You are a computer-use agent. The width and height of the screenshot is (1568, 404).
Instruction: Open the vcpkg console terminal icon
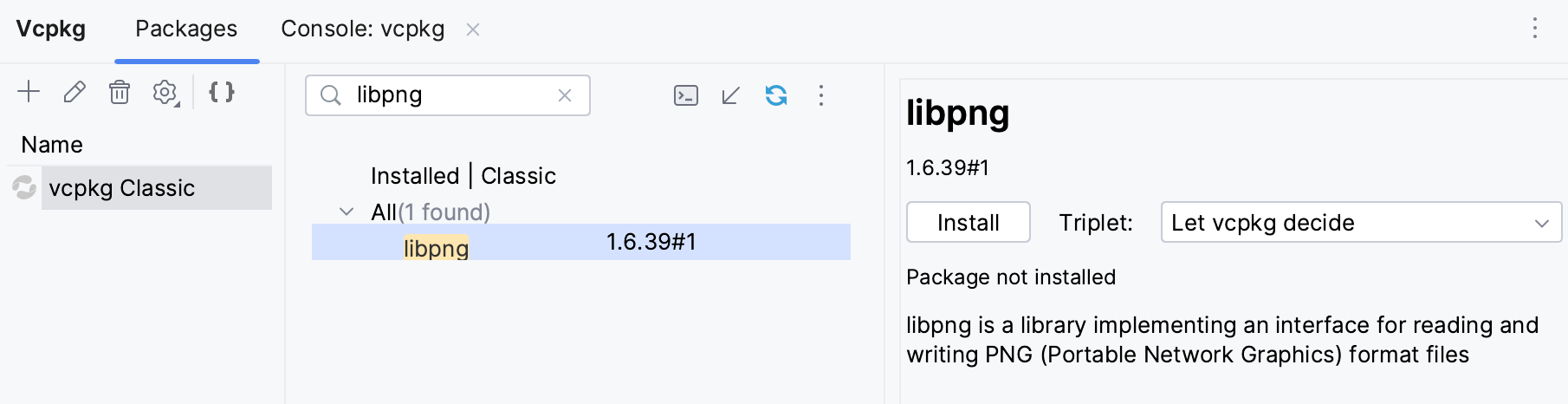686,95
